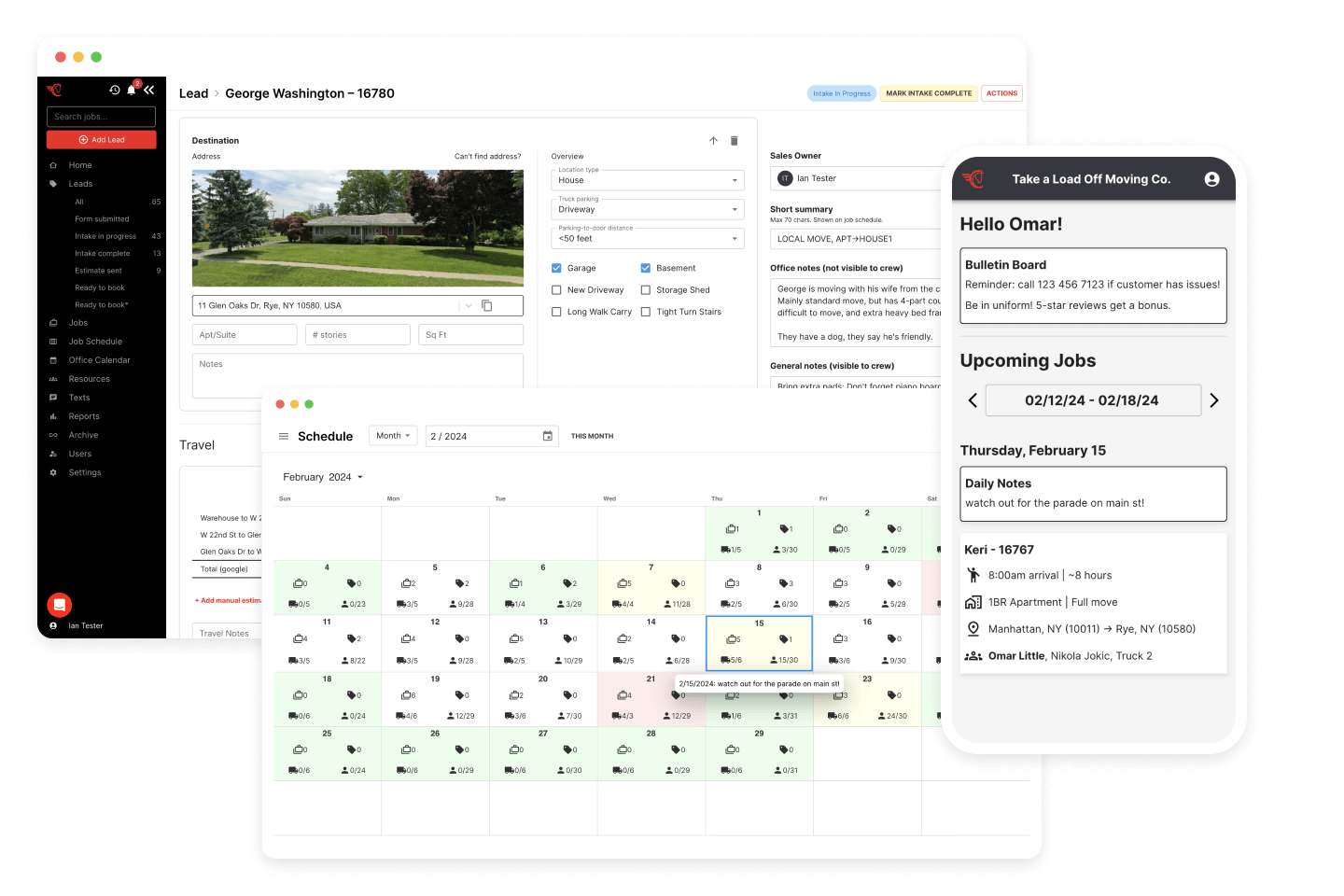
Task: Uncheck the Garage checkbox
Action: (x=557, y=268)
